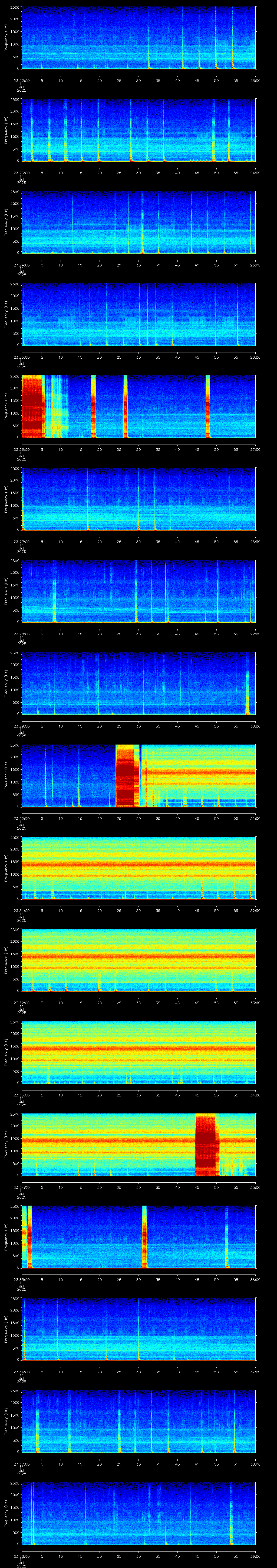
Task: Click the 29:00 end-of-axis label
Action: [255, 634]
